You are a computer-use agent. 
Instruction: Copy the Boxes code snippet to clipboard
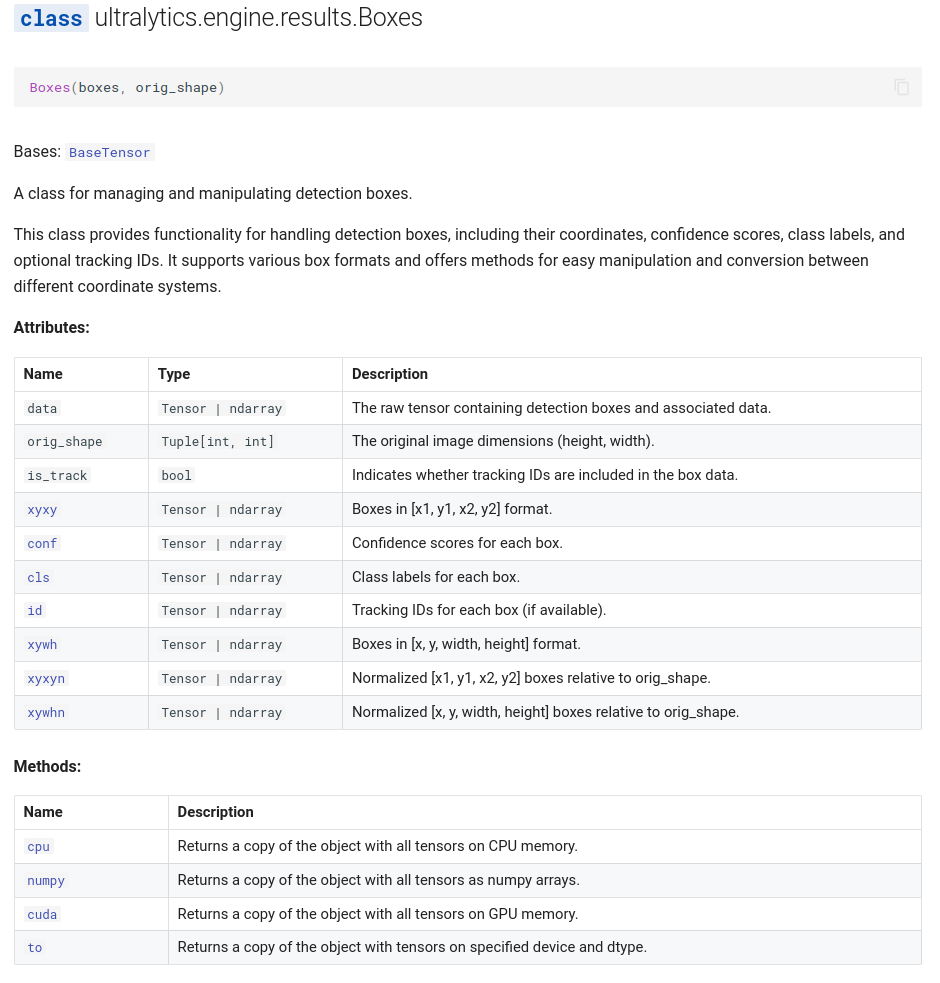901,87
